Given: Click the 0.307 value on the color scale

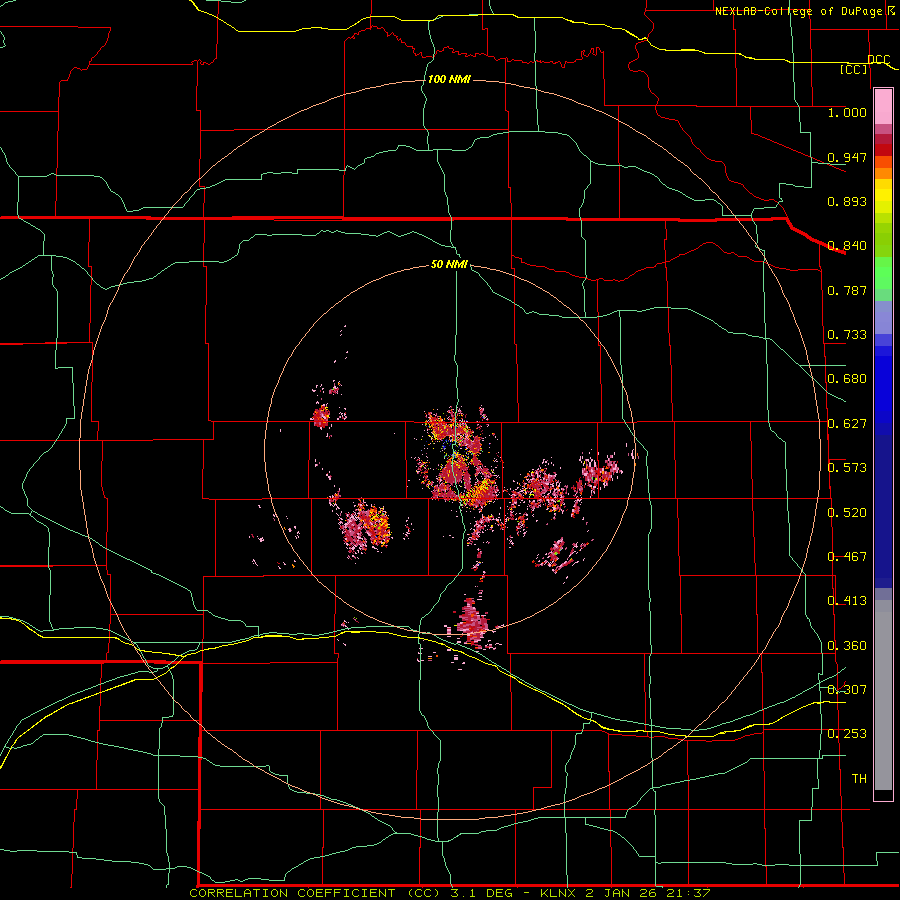Looking at the screenshot, I should 847,689.
